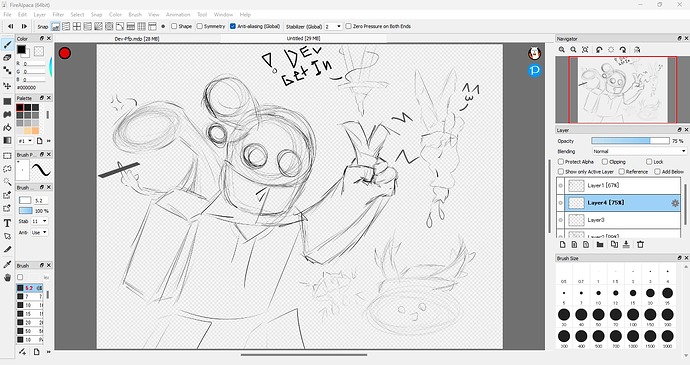Open Stabilizer (Global) value dropdown
690x365 pixels.
tap(334, 26)
